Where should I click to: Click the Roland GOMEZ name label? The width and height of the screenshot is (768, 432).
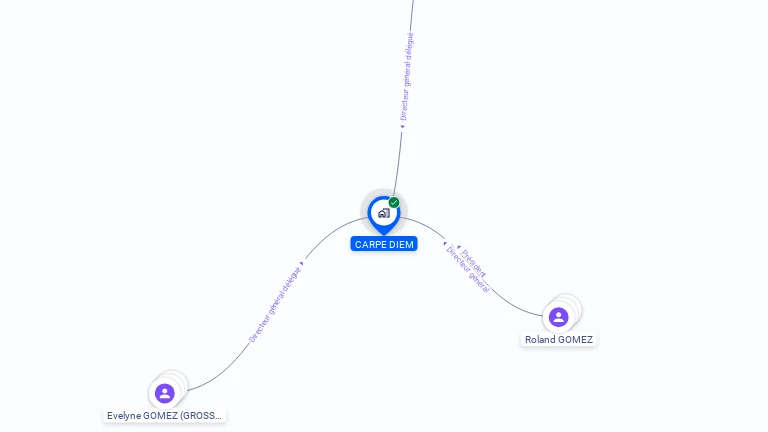558,339
